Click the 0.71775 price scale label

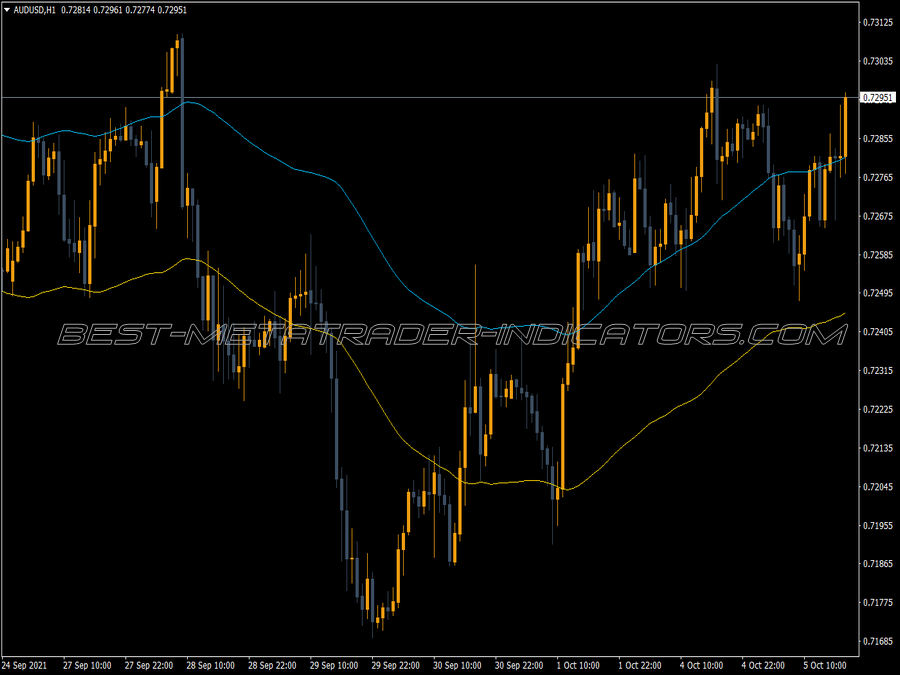point(878,603)
